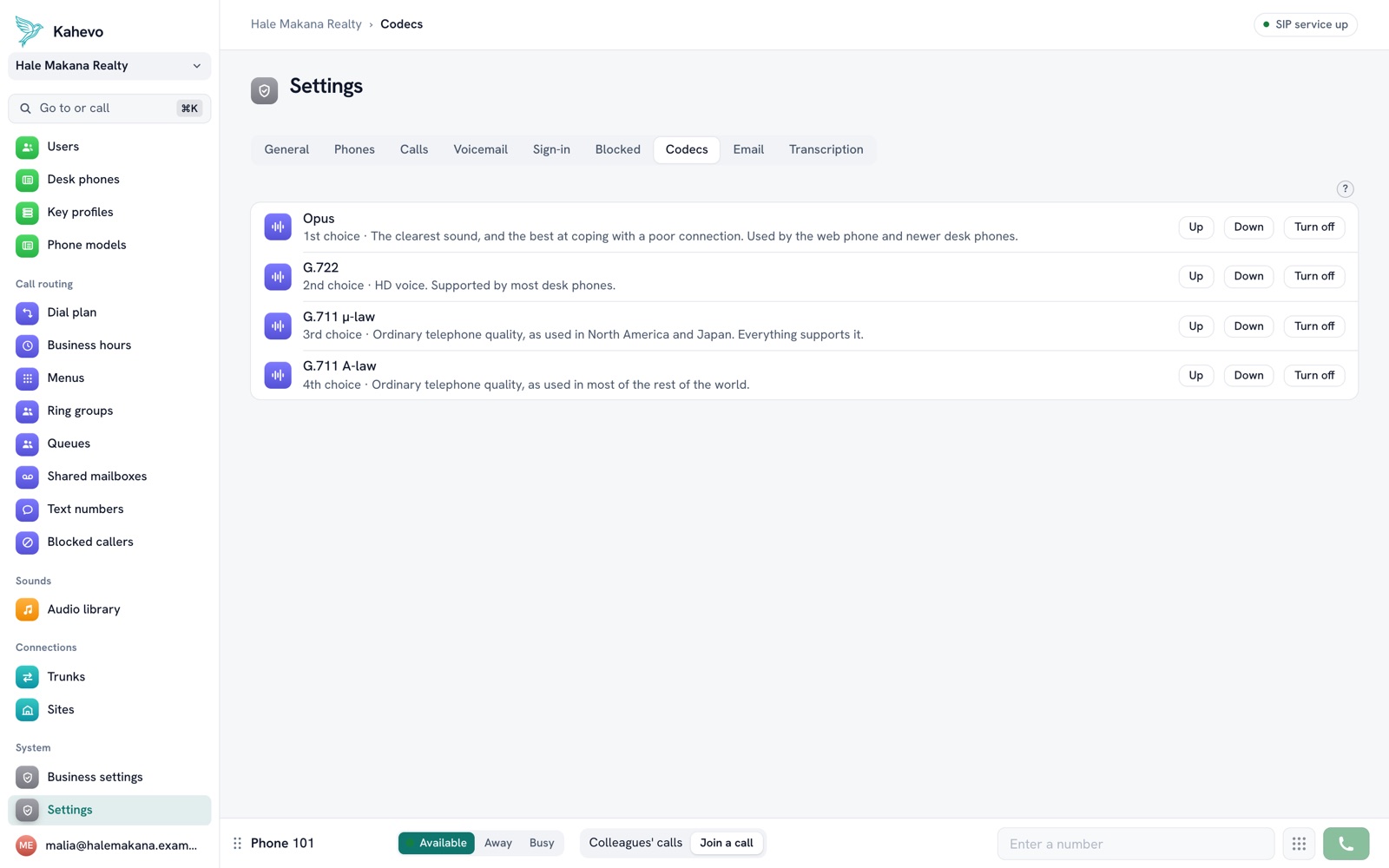1389x868 pixels.
Task: Click Join a call button
Action: (727, 843)
